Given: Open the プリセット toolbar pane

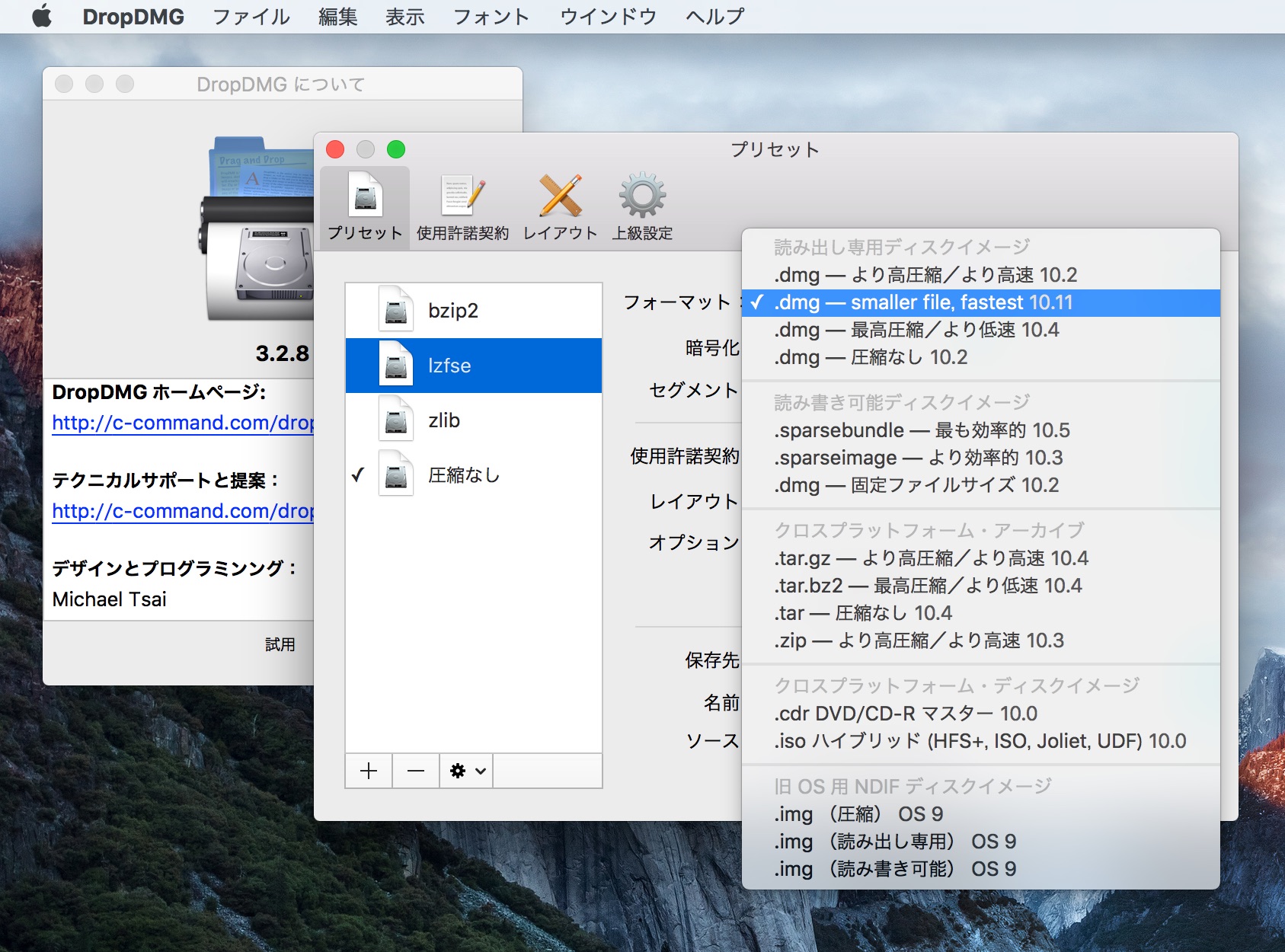Looking at the screenshot, I should pos(365,207).
